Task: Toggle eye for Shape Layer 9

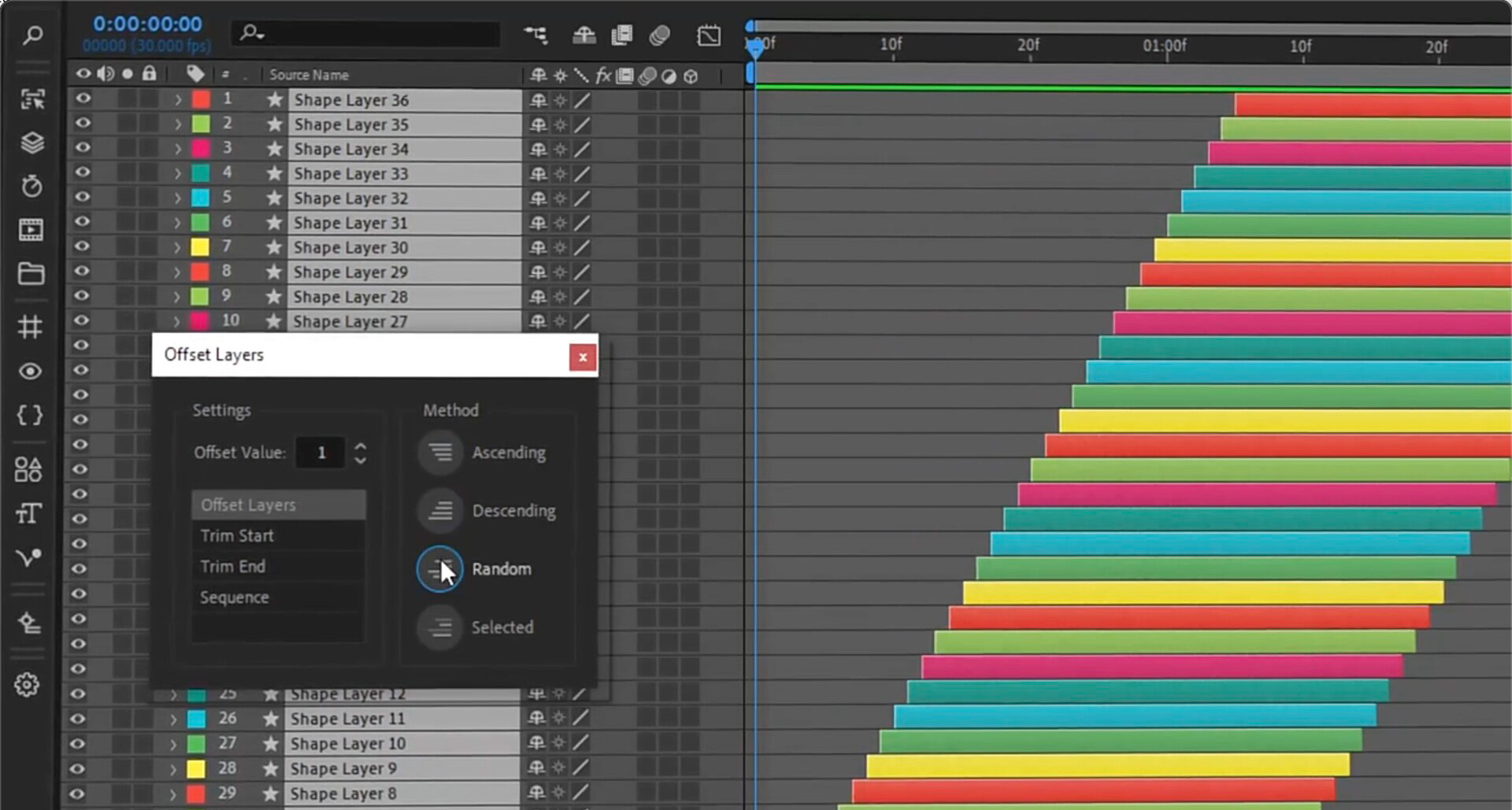Action: point(78,768)
